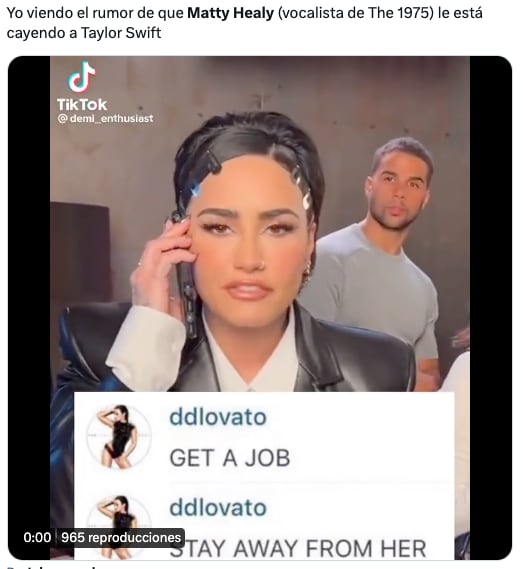Open the second ddlovato username link
Viewport: 523px width, 569px height.
218,508
